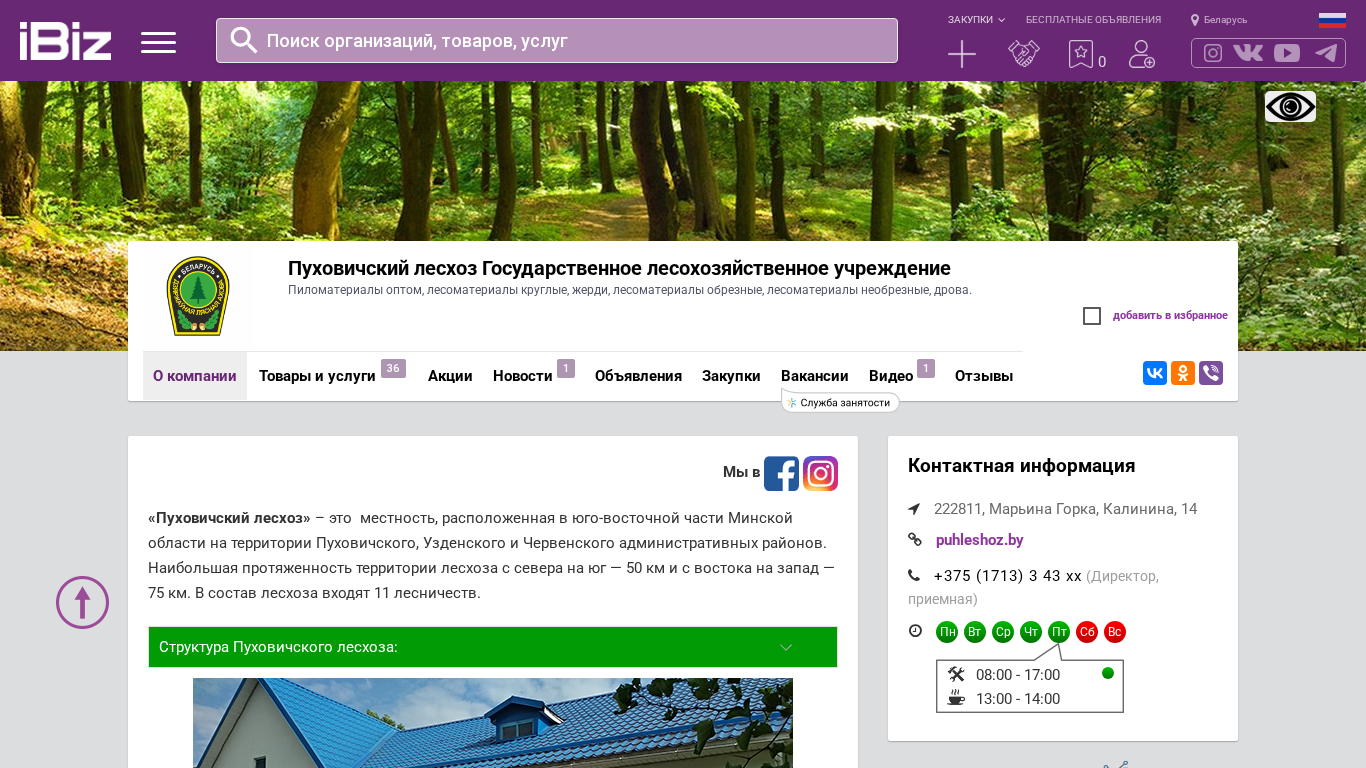Open the Беларусь region selector

coord(1219,20)
